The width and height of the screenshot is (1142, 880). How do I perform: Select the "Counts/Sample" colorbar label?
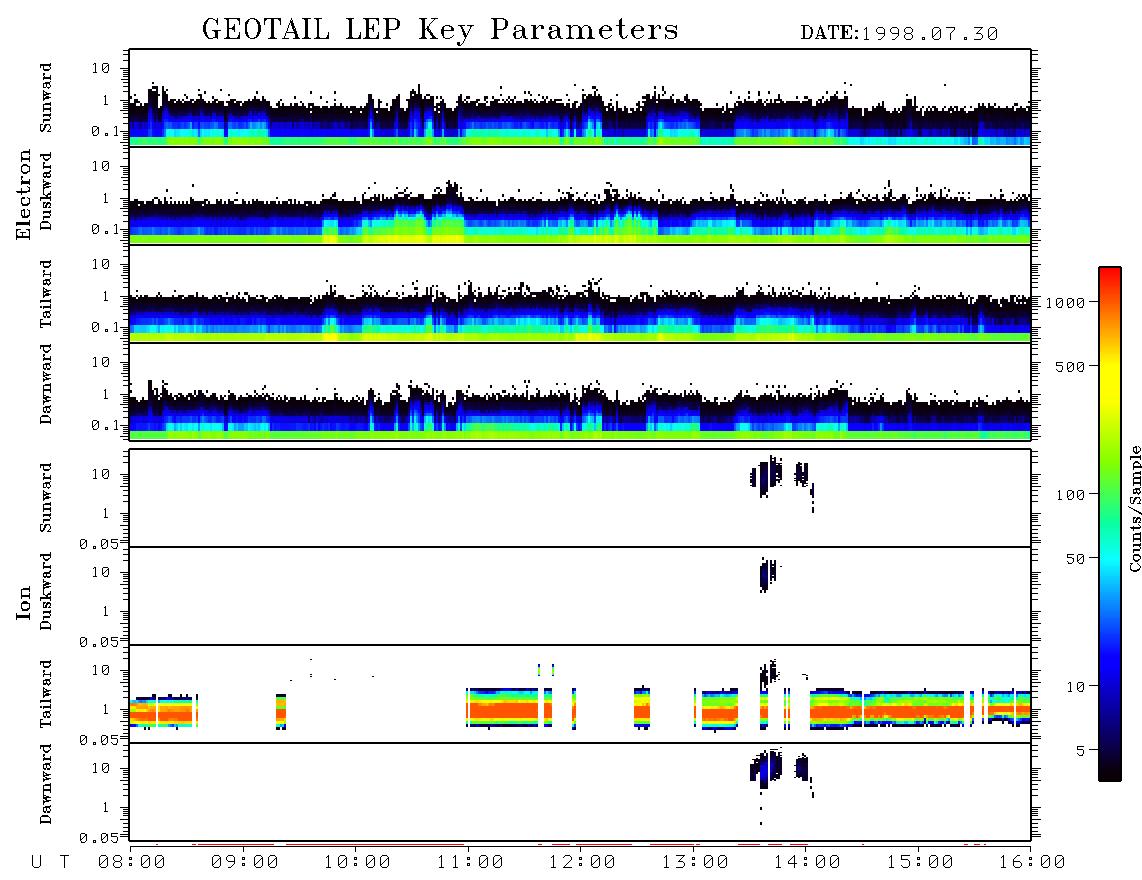1134,508
